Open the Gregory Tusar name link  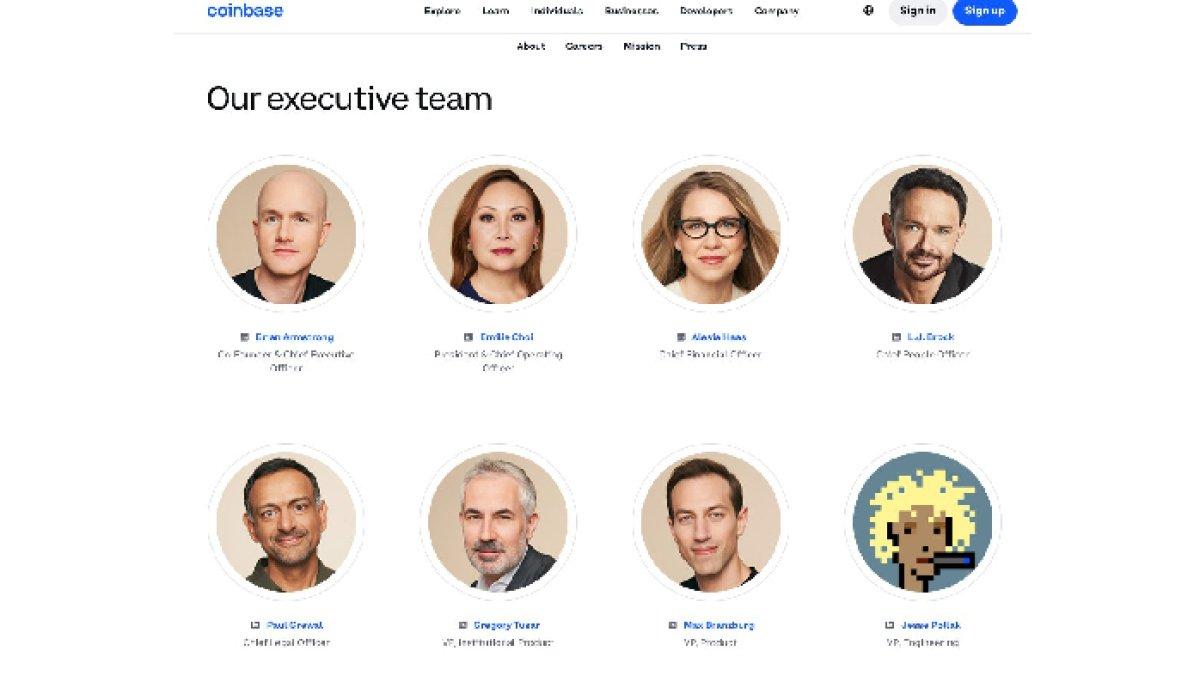(507, 625)
